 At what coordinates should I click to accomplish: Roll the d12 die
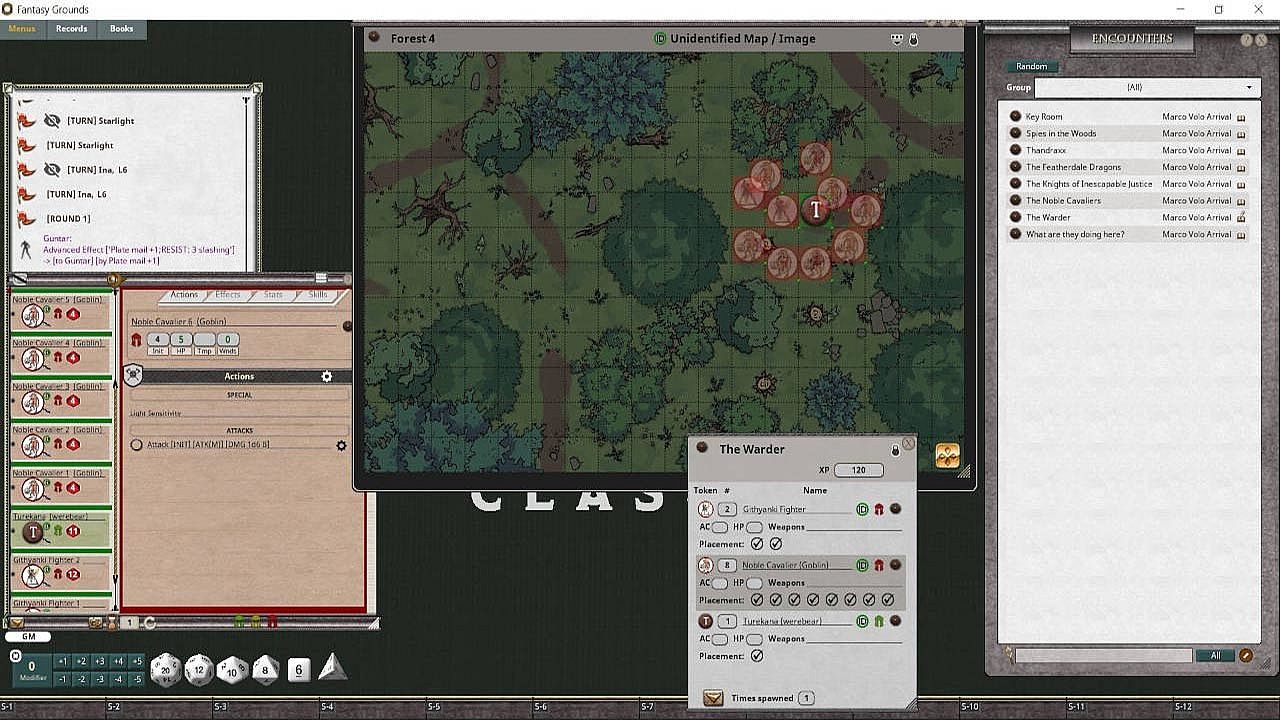click(199, 670)
